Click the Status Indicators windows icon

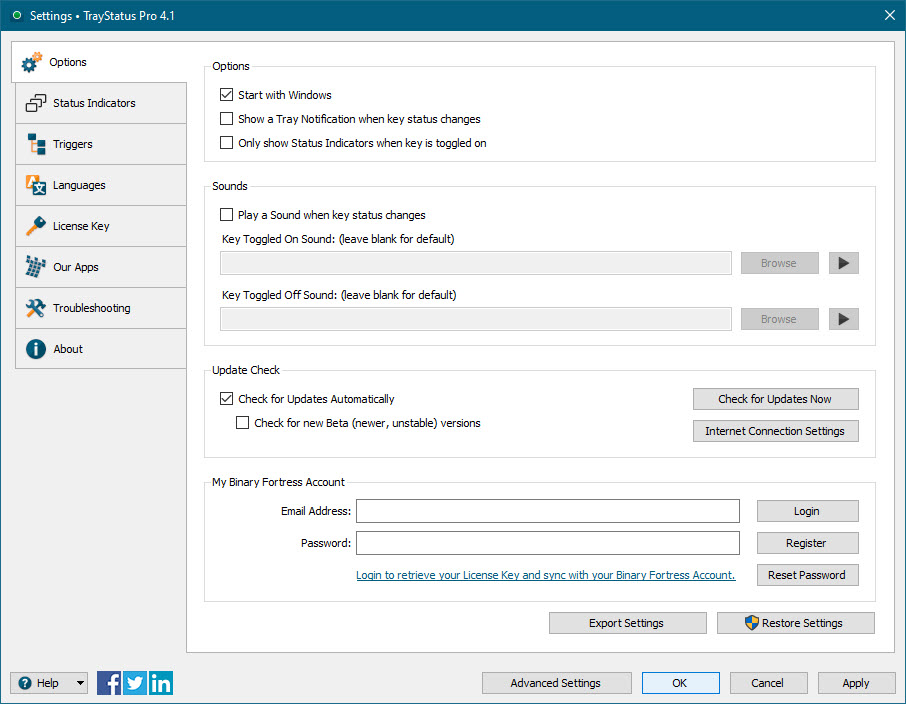click(x=36, y=103)
